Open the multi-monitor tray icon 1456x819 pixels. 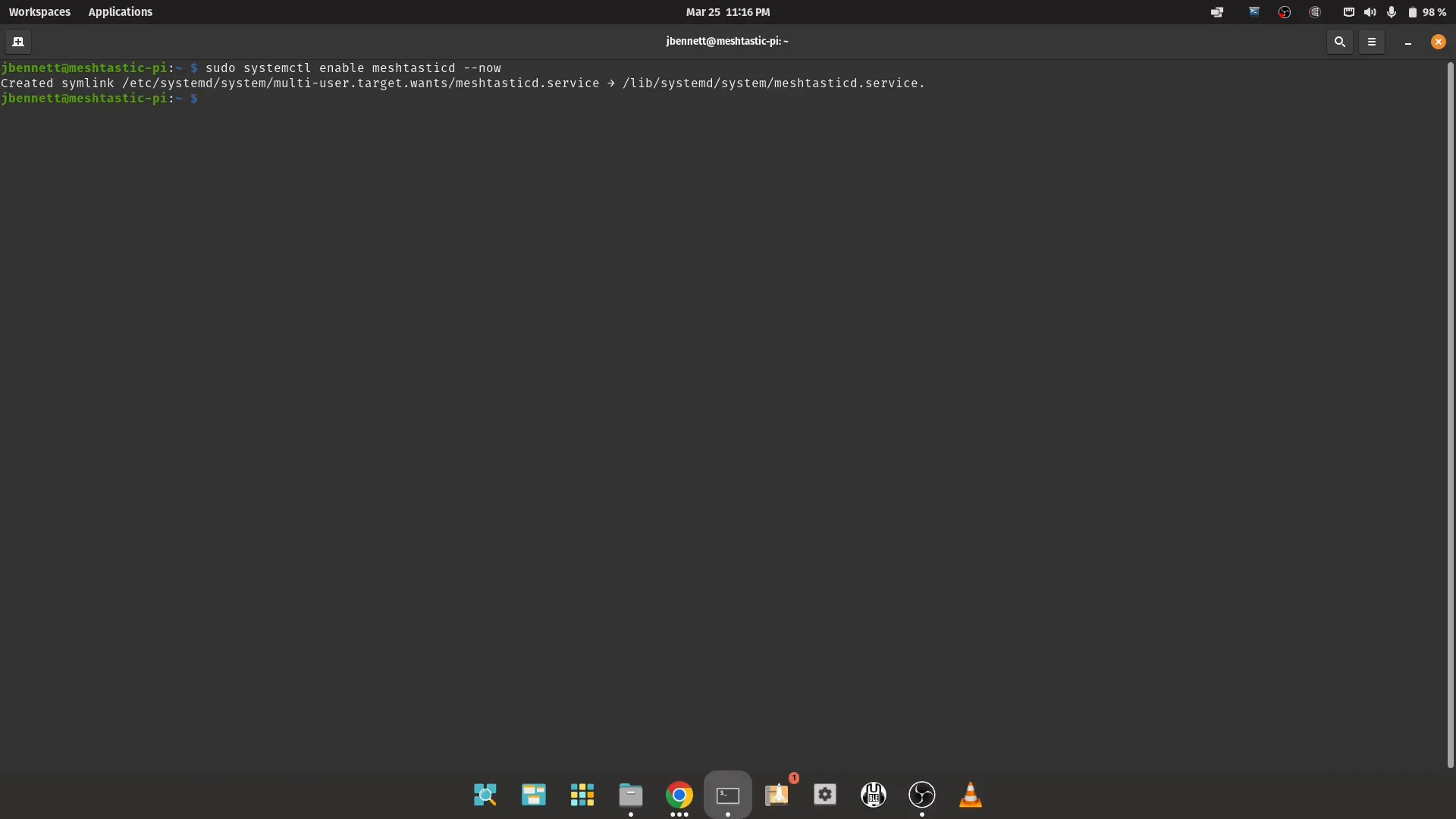point(1217,12)
